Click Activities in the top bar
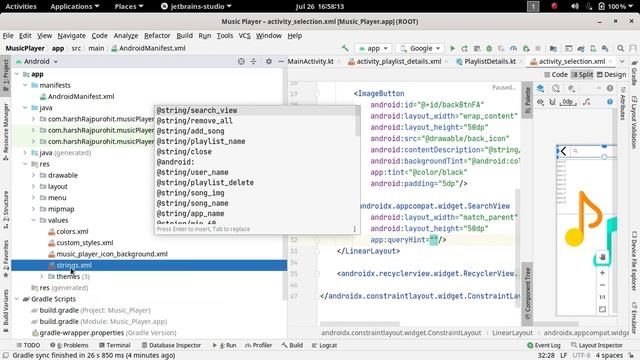This screenshot has height=360, width=640. pos(20,6)
